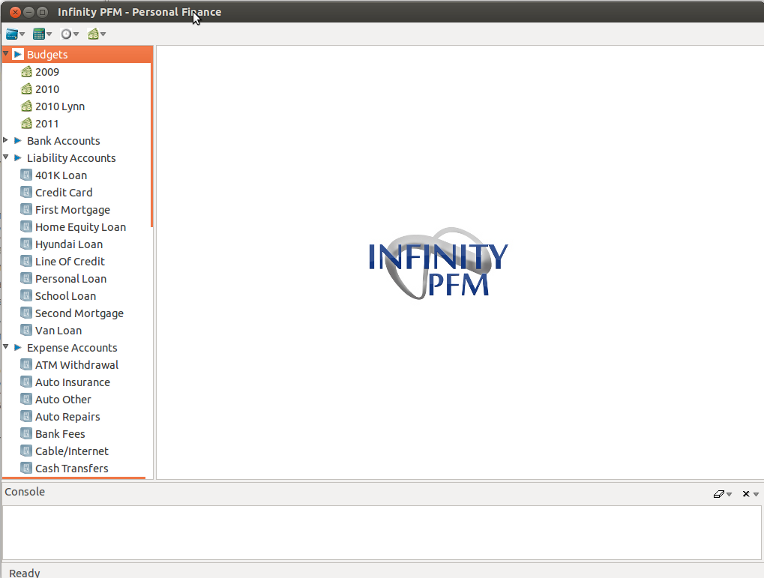Select the School Loan account
Viewport: 764px width, 578px height.
tap(65, 296)
